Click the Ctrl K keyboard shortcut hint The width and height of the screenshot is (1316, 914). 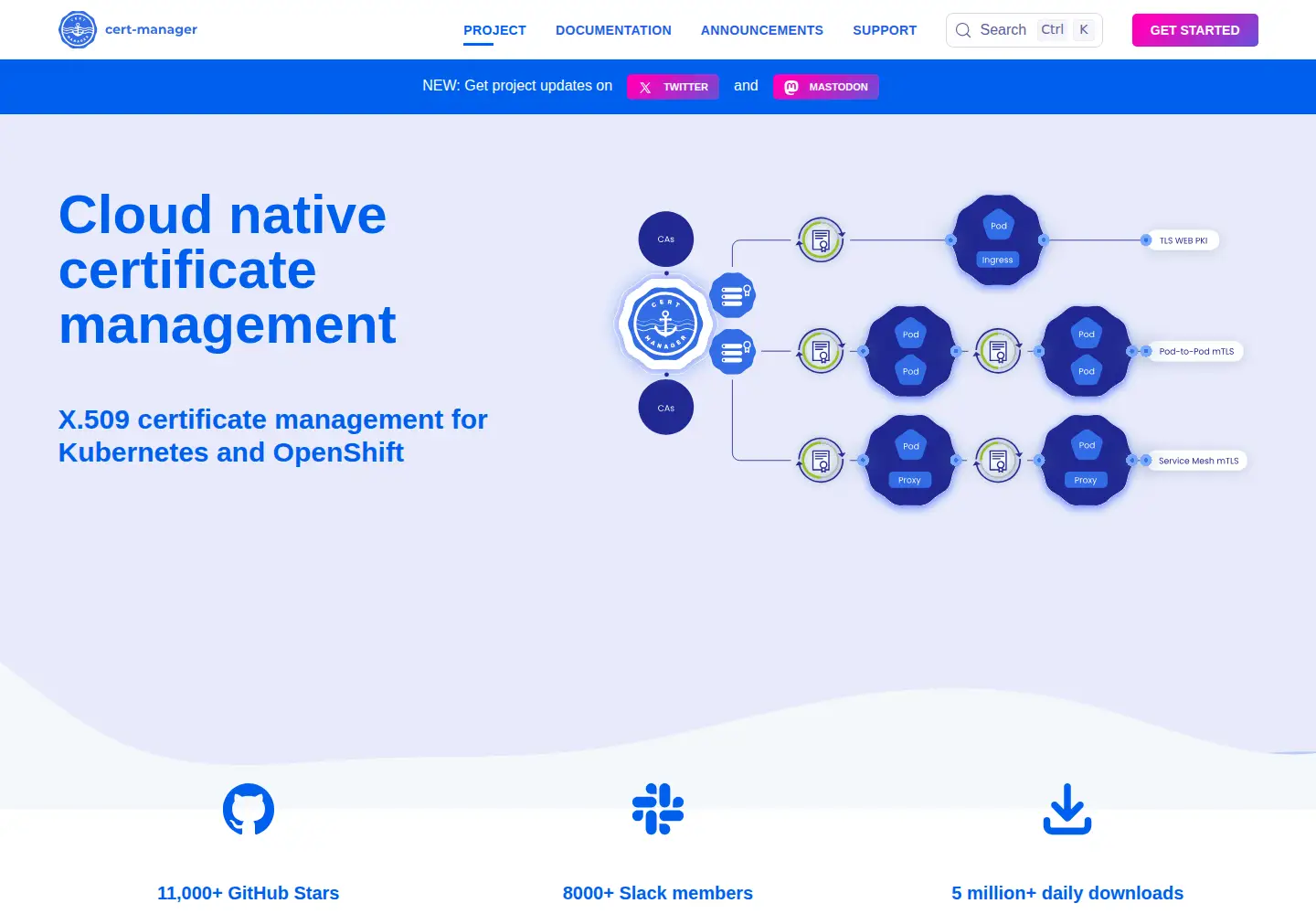[x=1066, y=29]
